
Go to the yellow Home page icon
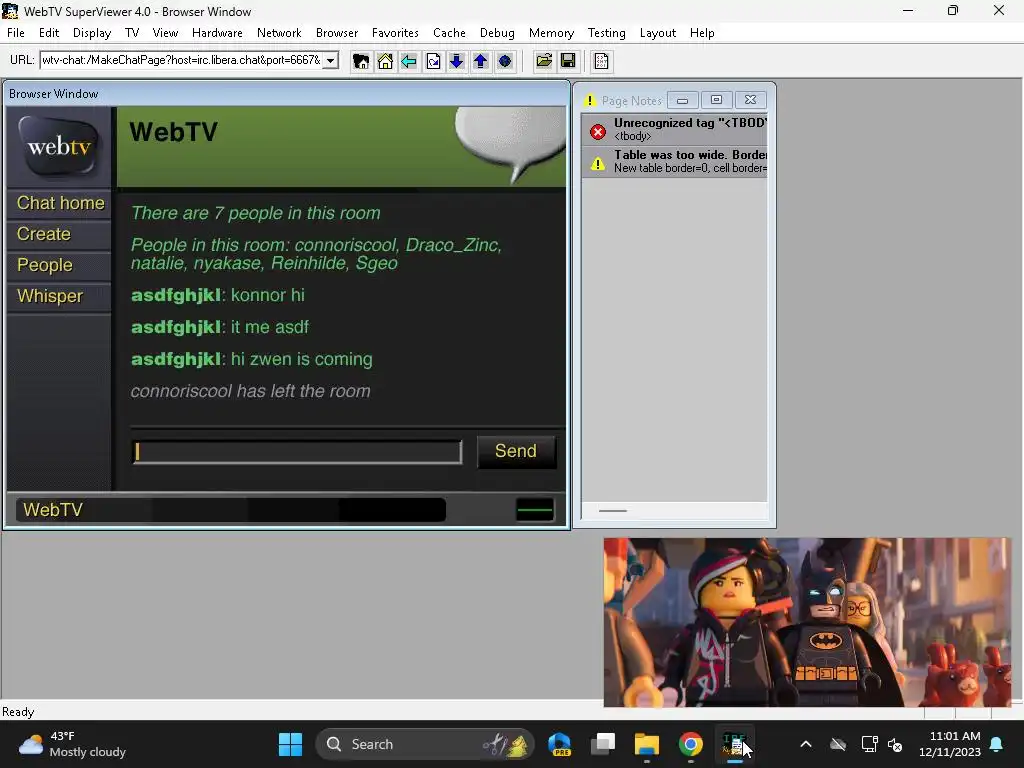[385, 61]
